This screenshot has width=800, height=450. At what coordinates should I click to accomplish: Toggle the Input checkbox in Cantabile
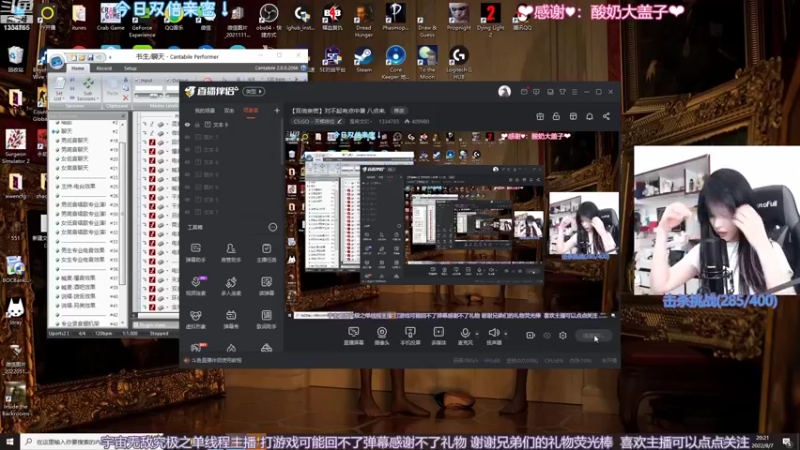click(137, 81)
